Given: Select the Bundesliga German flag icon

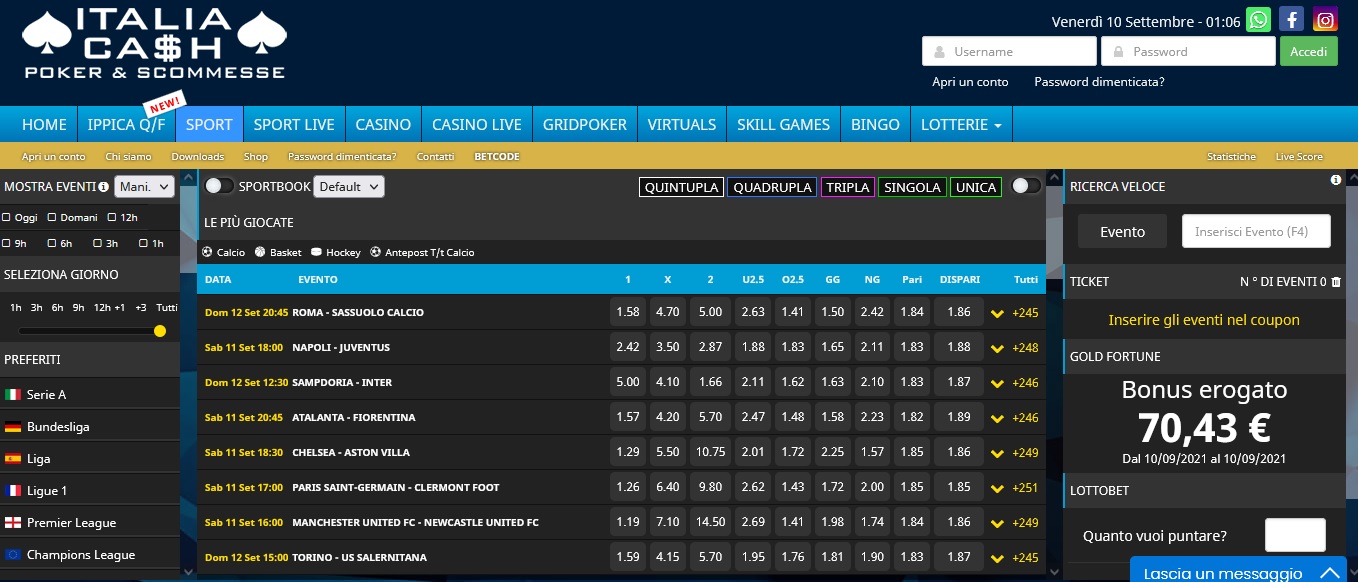Looking at the screenshot, I should point(13,427).
